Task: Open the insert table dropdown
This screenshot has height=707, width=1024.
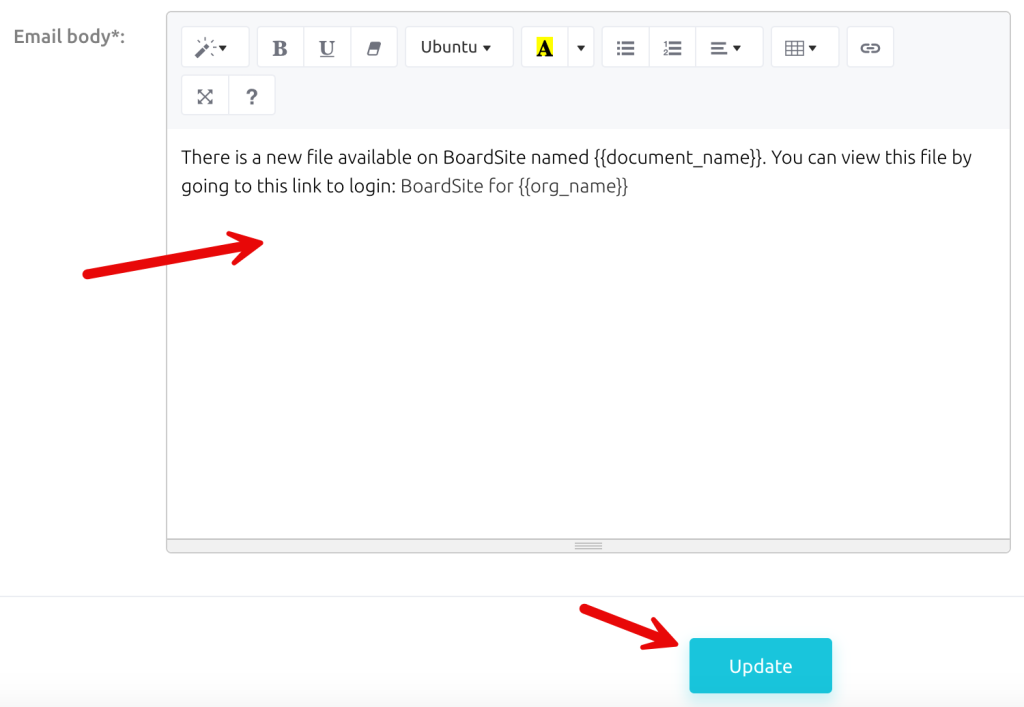Action: [x=805, y=48]
